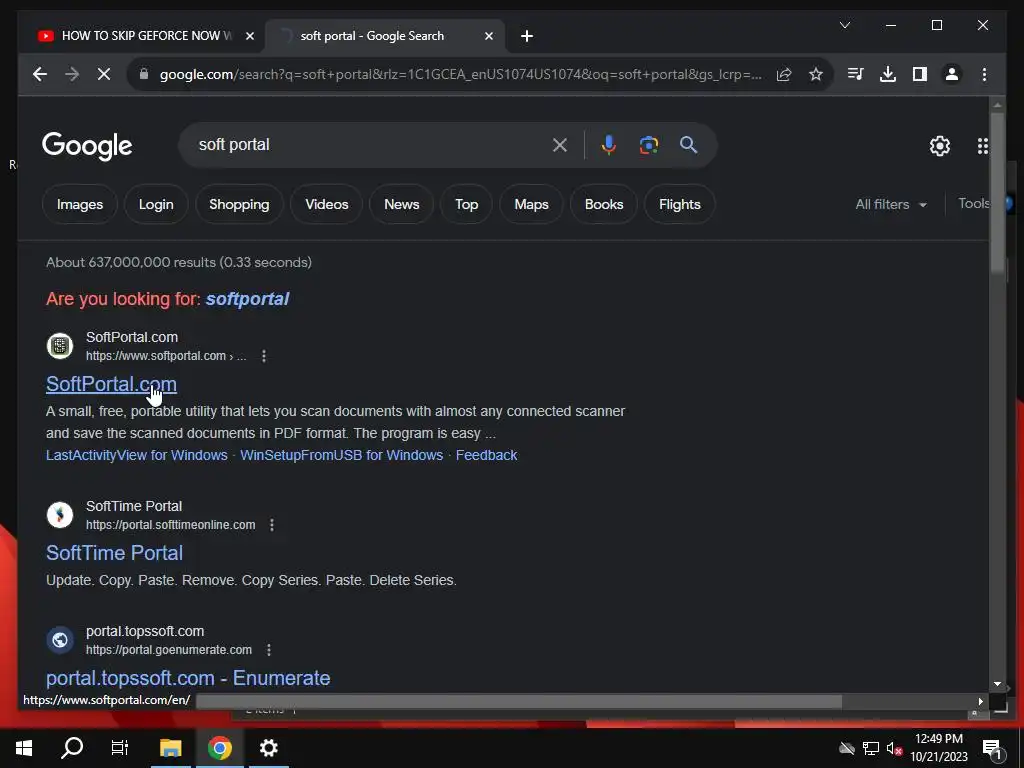Open a new tab with plus button
Screen dimensions: 1024x768
tap(527, 36)
